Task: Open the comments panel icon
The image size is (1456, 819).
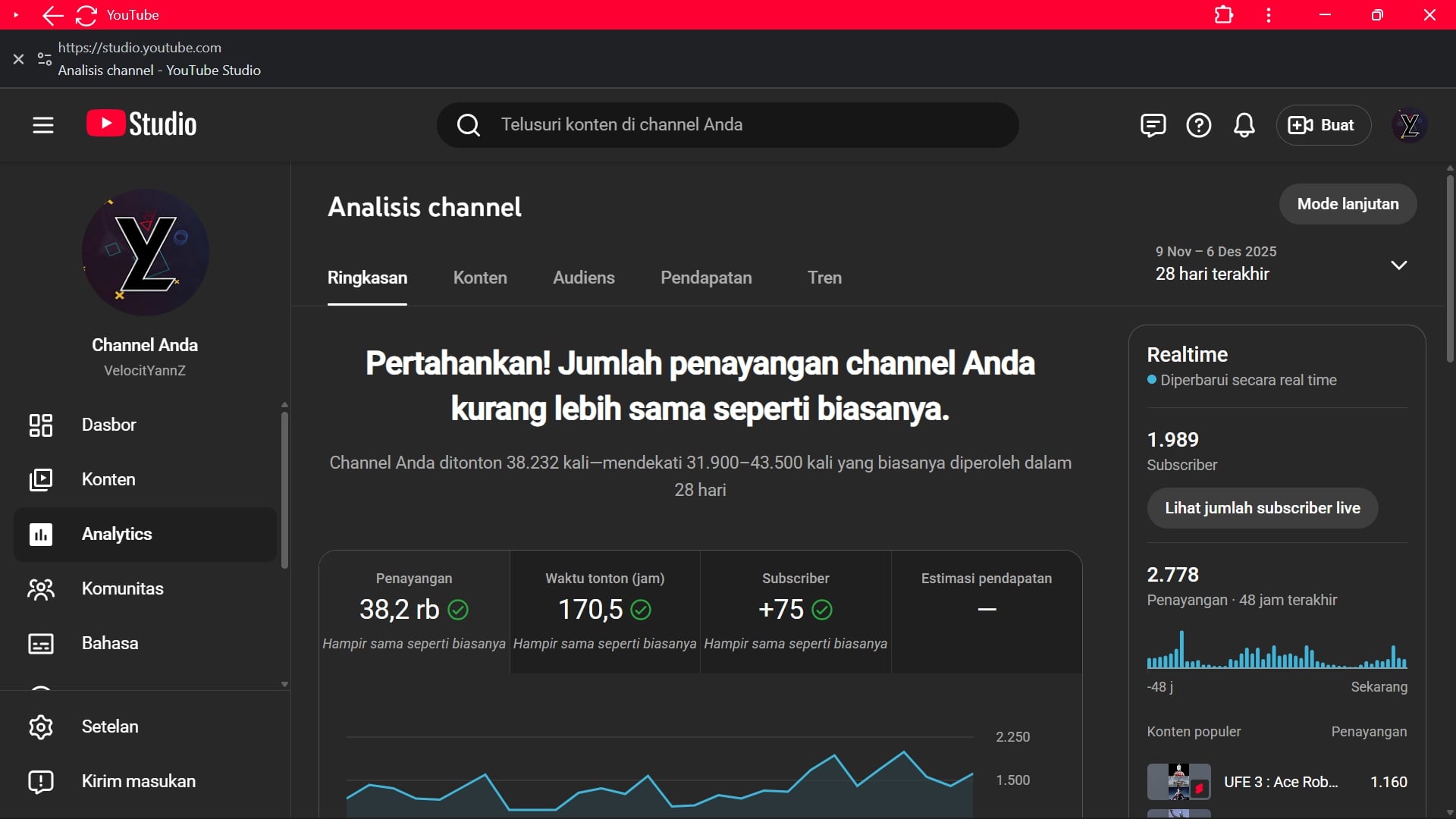Action: tap(1153, 125)
